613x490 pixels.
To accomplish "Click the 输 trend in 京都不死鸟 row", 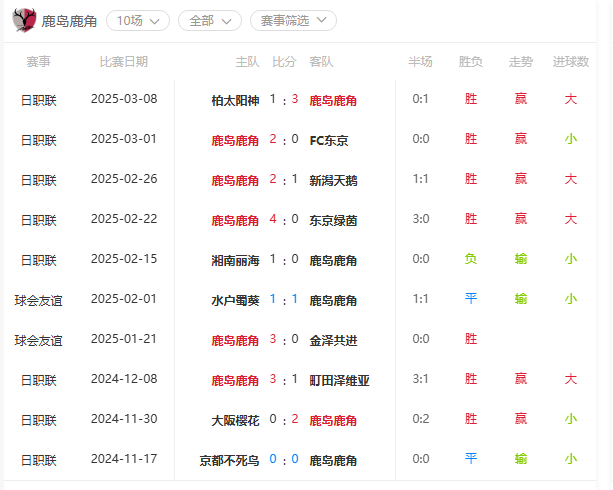I will coord(521,459).
